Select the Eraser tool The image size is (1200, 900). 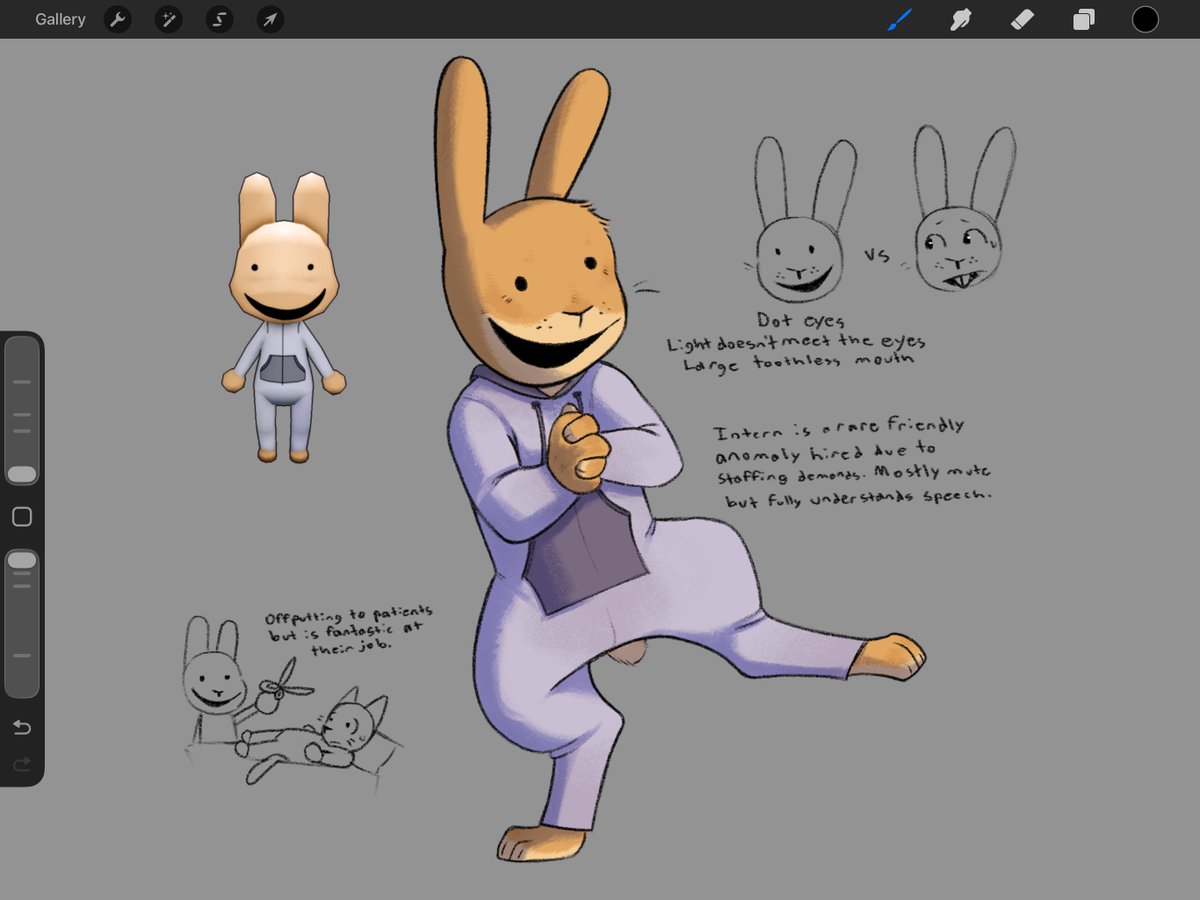tap(1022, 19)
